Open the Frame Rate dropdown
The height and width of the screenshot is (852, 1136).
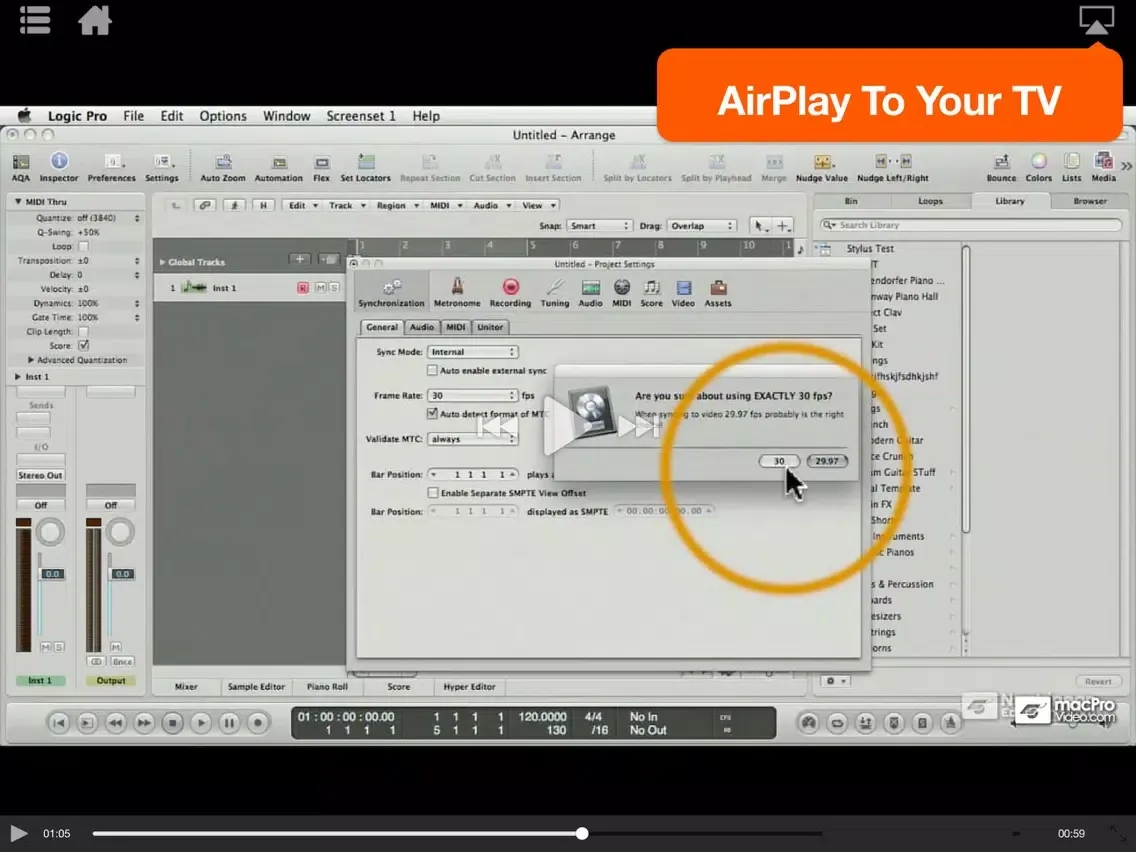pos(472,395)
